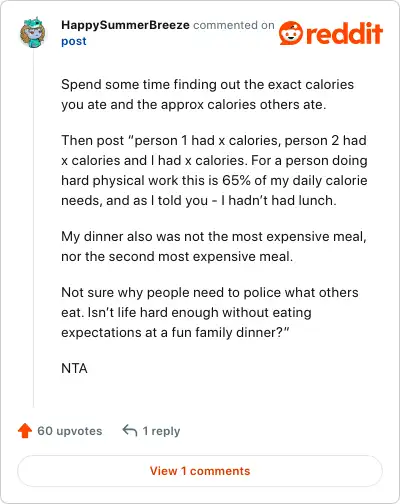Click the 'commented on' text
400x504 pixels.
pos(234,25)
